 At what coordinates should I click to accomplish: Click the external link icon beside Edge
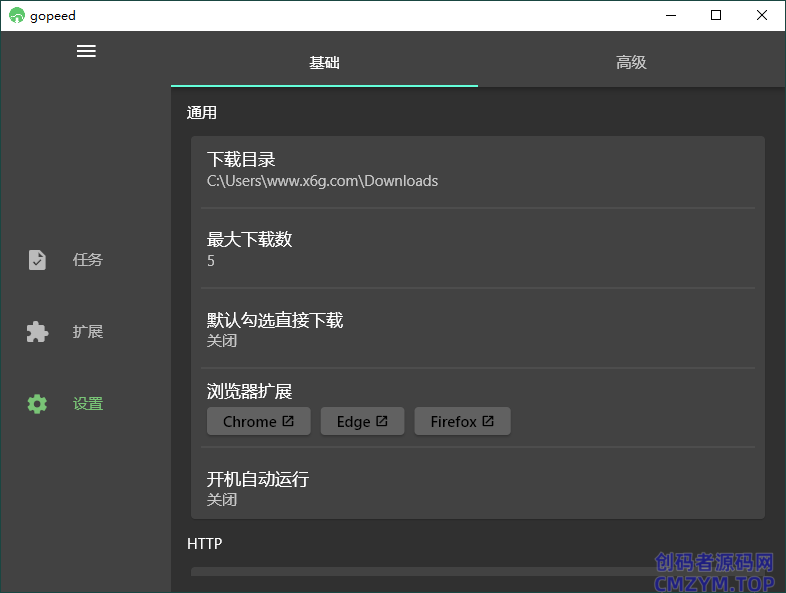[x=382, y=421]
